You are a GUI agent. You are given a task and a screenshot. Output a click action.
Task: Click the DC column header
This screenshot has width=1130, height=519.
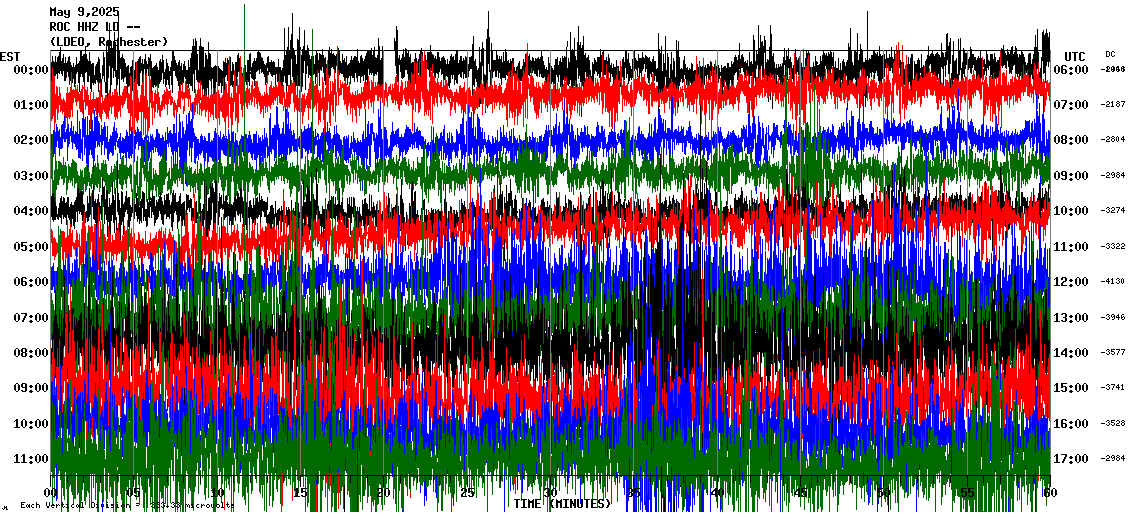(x=1110, y=54)
